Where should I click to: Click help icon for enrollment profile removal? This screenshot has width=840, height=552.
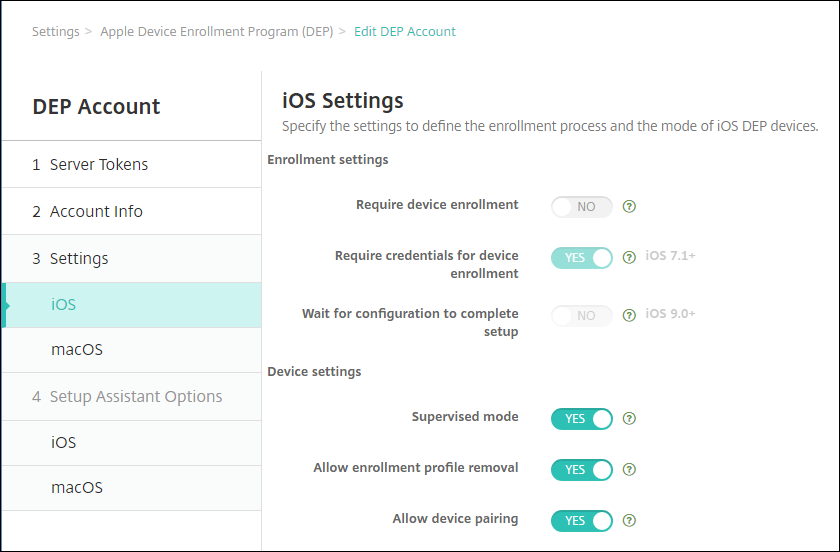pyautogui.click(x=629, y=469)
